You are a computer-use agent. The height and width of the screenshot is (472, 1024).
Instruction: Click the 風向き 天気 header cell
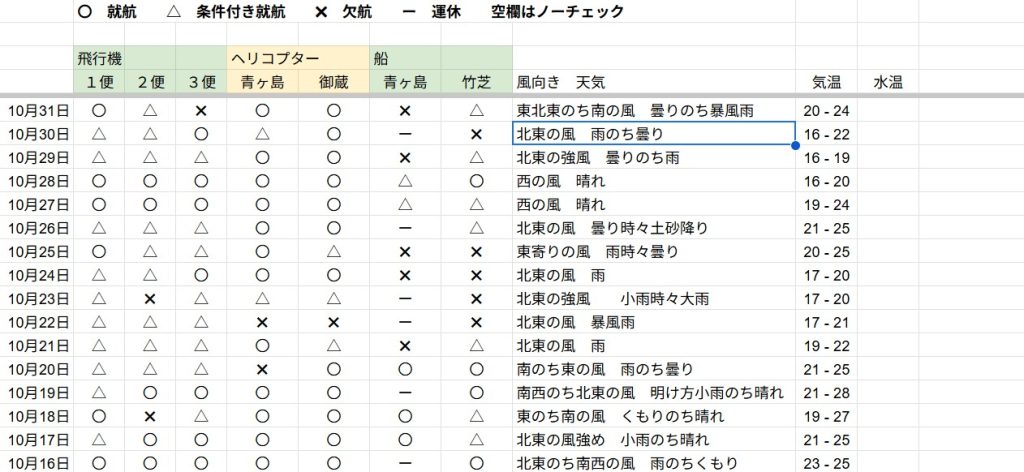tap(561, 82)
